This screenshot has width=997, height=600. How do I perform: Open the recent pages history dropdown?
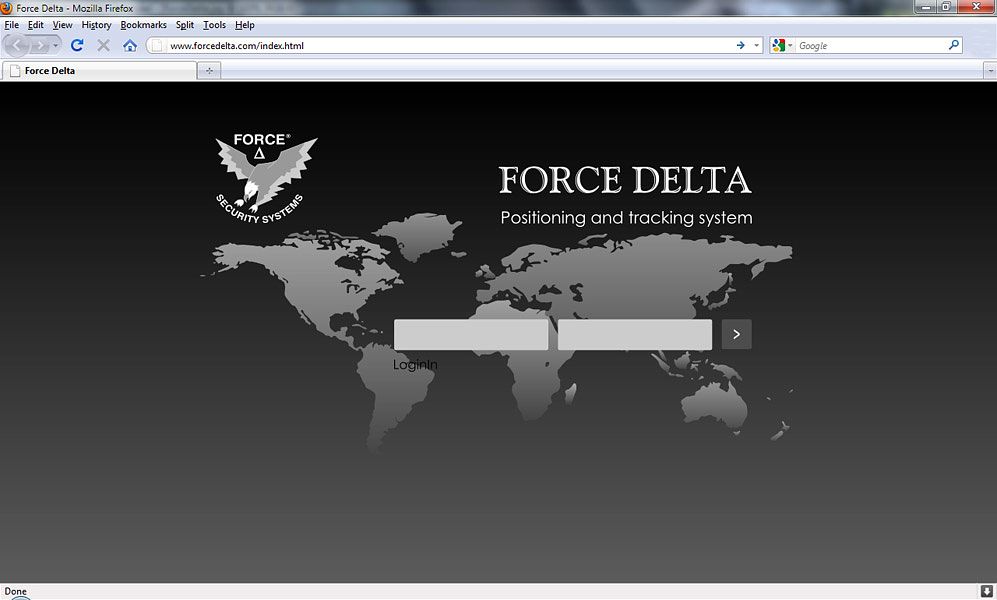click(54, 45)
